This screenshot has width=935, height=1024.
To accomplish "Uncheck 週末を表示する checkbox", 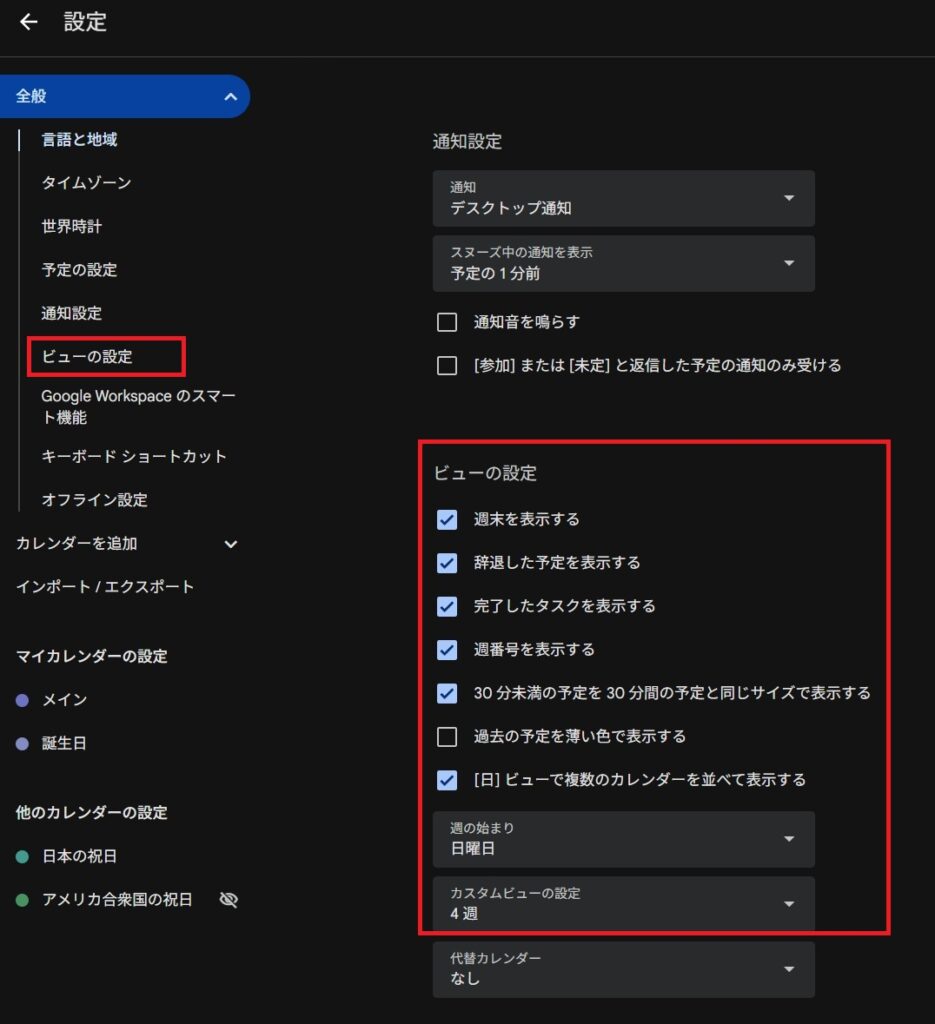I will coord(447,520).
